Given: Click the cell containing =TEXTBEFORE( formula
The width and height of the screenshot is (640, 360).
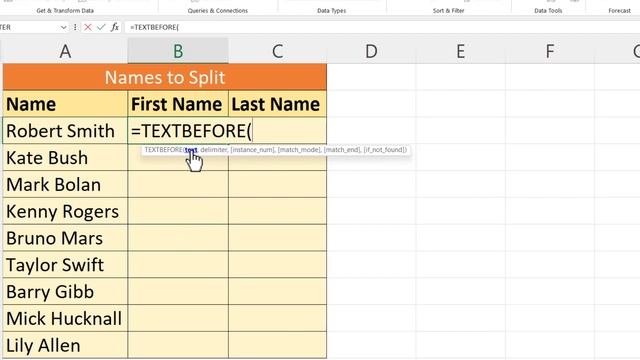Looking at the screenshot, I should click(178, 131).
